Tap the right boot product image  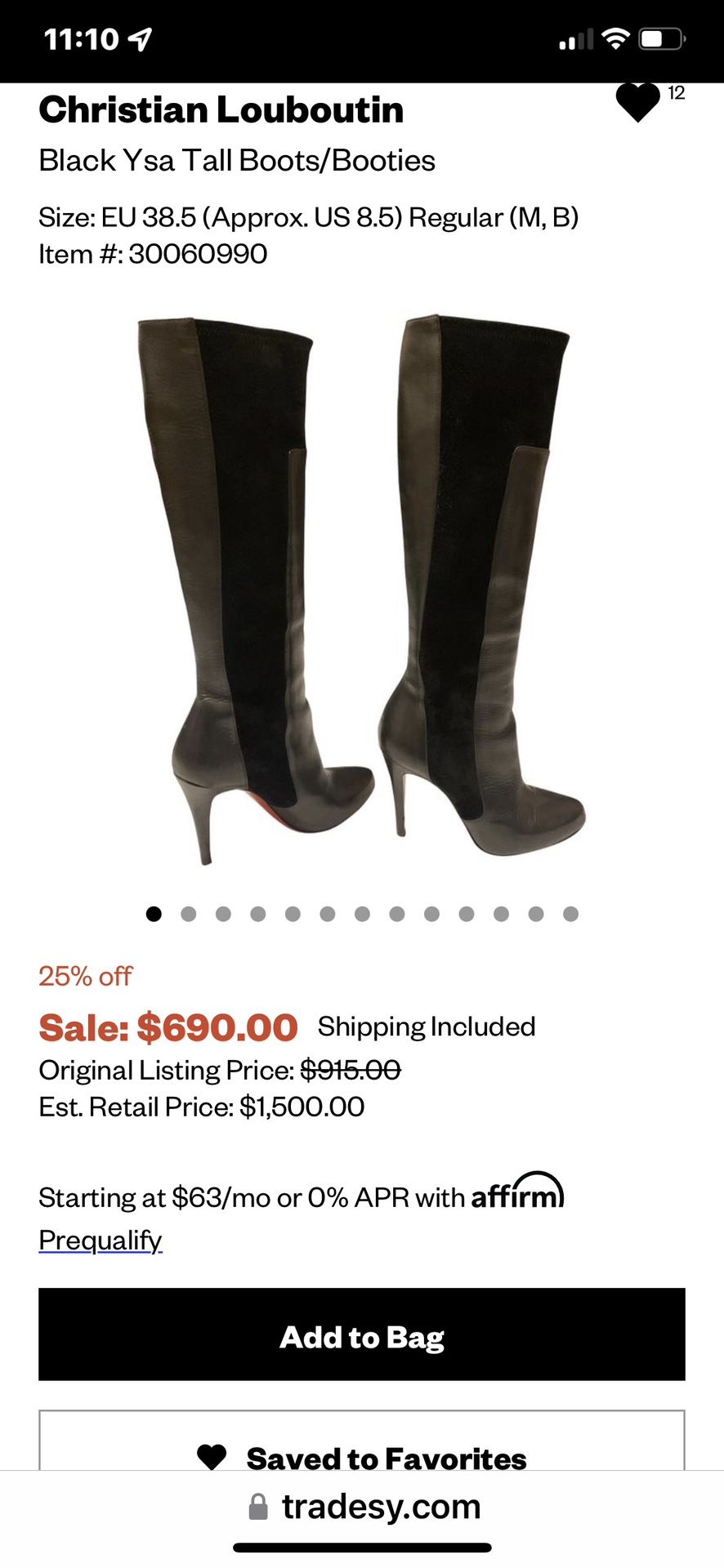tap(482, 584)
